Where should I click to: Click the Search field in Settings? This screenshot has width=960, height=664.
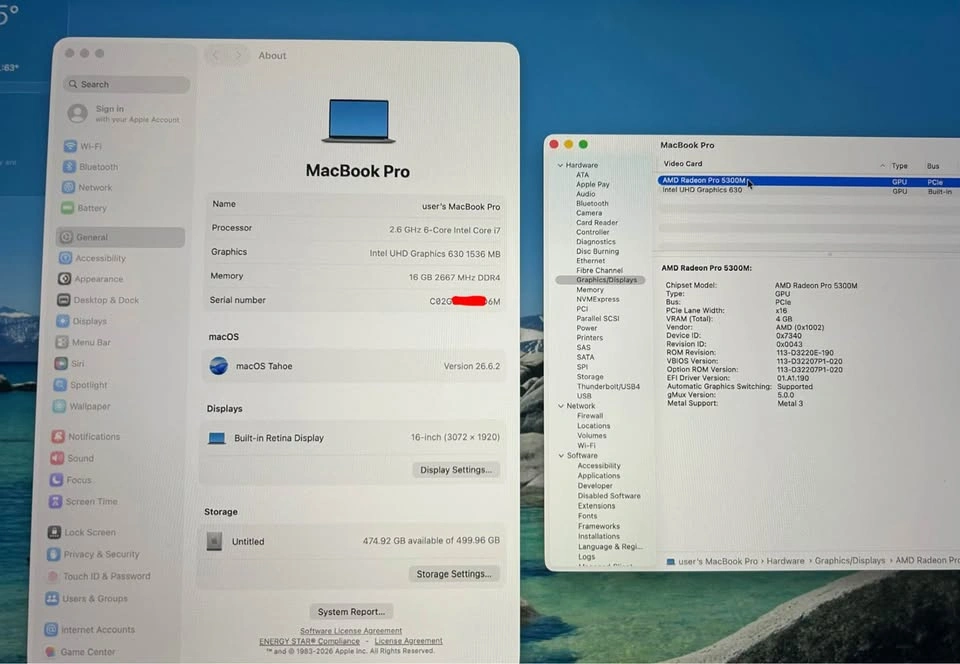[x=126, y=84]
